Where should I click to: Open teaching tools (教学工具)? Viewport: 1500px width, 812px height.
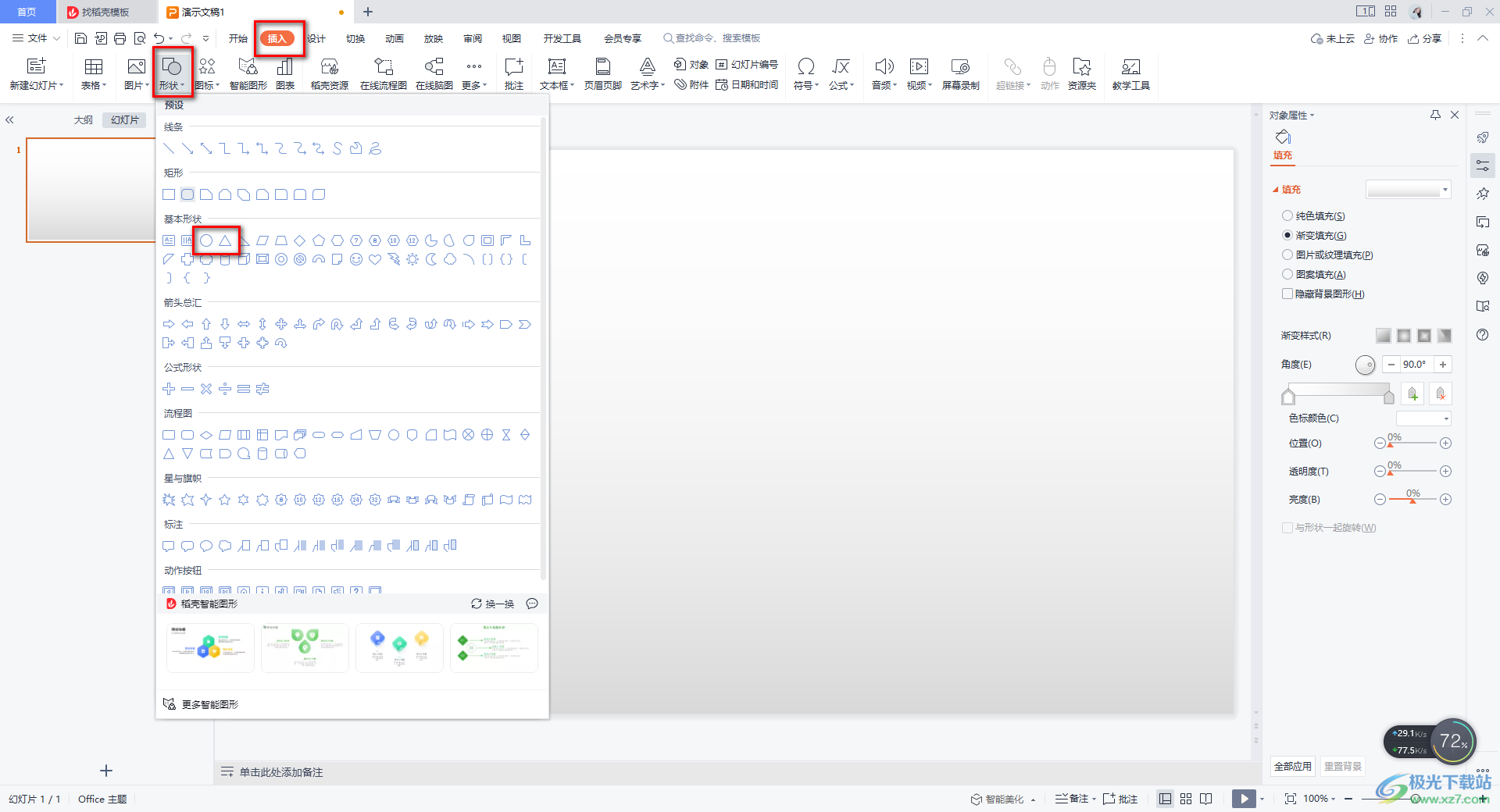(1130, 73)
